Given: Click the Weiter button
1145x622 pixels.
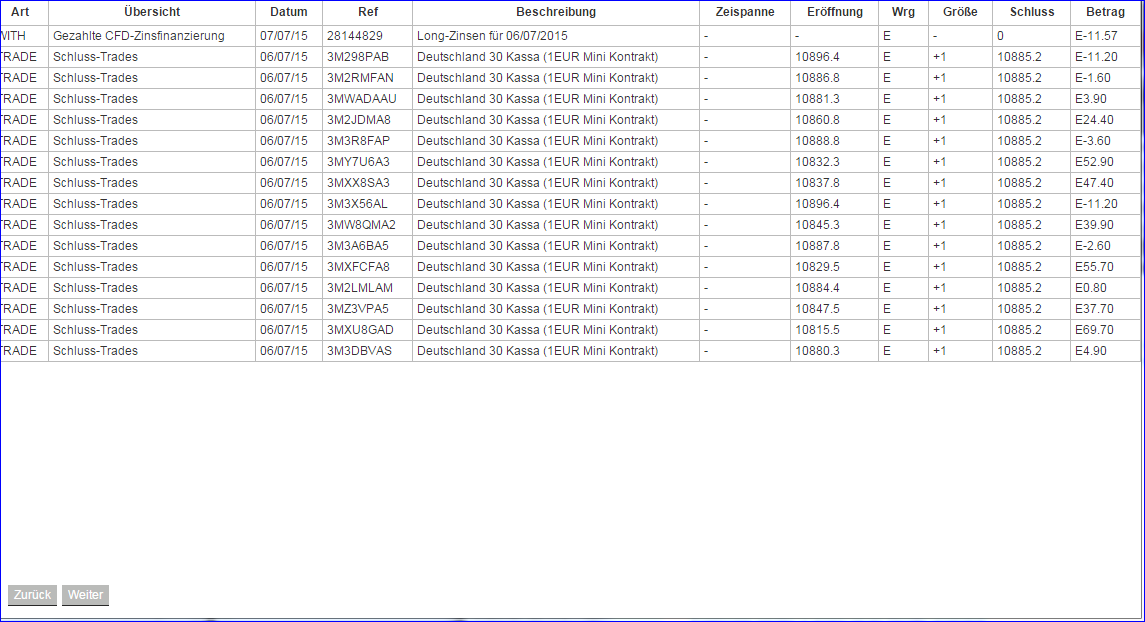Looking at the screenshot, I should pyautogui.click(x=85, y=595).
